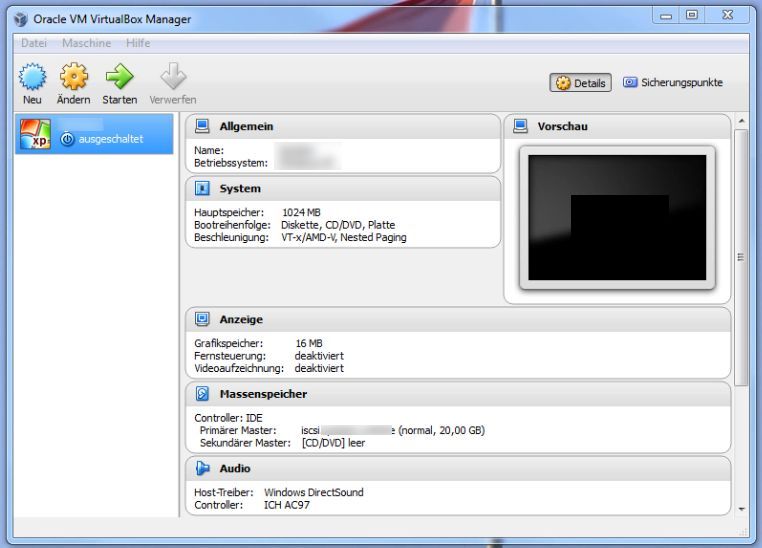
Task: Open the Hilfe menu
Action: pyautogui.click(x=138, y=43)
